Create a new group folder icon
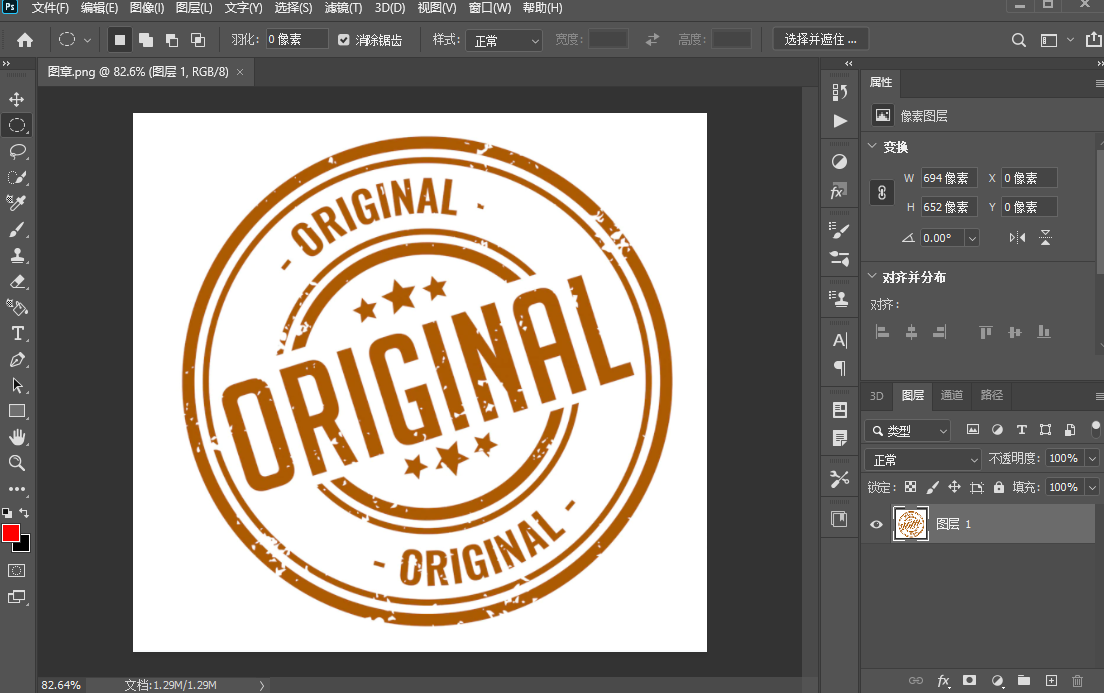The height and width of the screenshot is (693, 1104). (1024, 680)
